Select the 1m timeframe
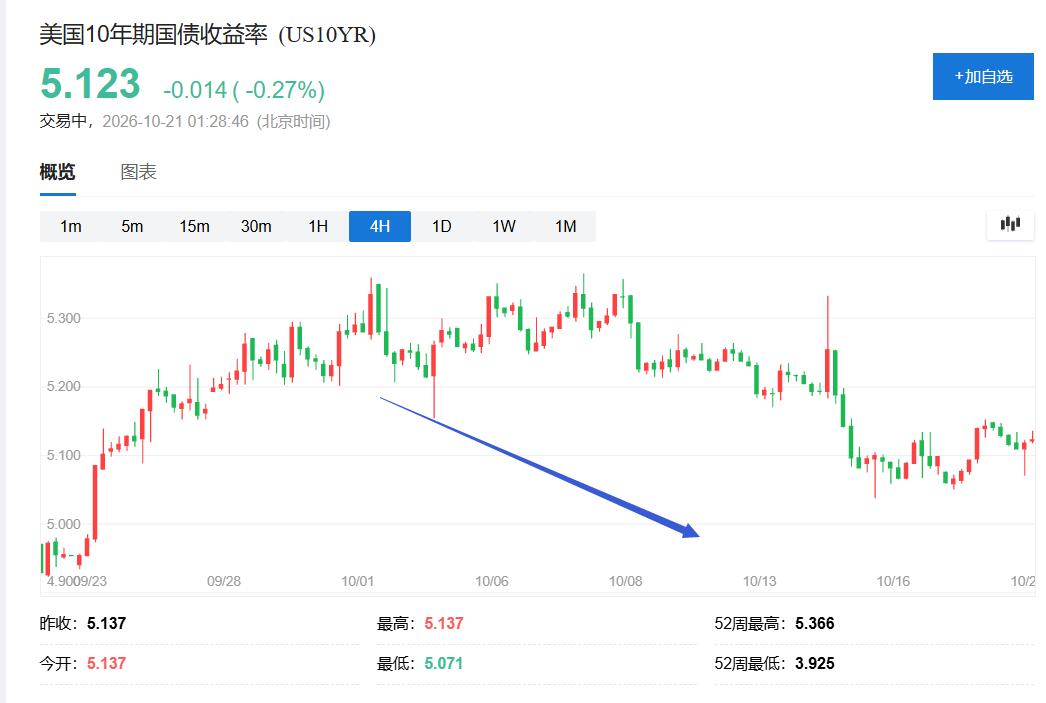The height and width of the screenshot is (703, 1046). click(x=71, y=227)
